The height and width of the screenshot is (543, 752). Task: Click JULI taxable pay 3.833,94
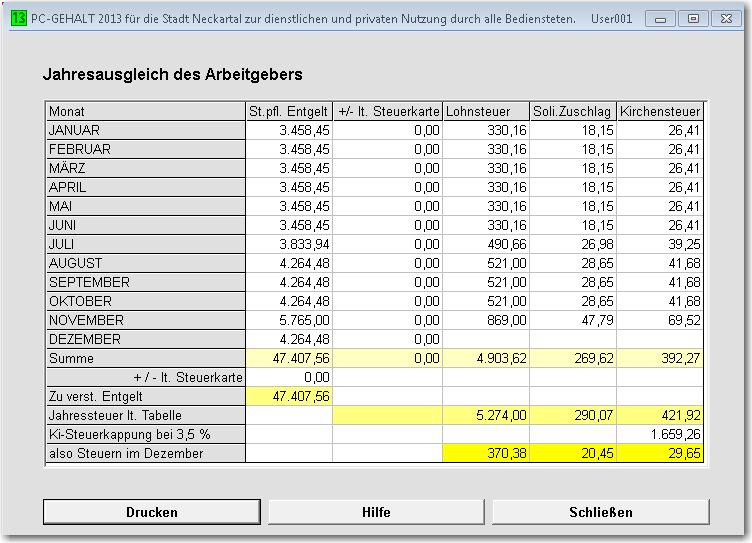click(289, 244)
